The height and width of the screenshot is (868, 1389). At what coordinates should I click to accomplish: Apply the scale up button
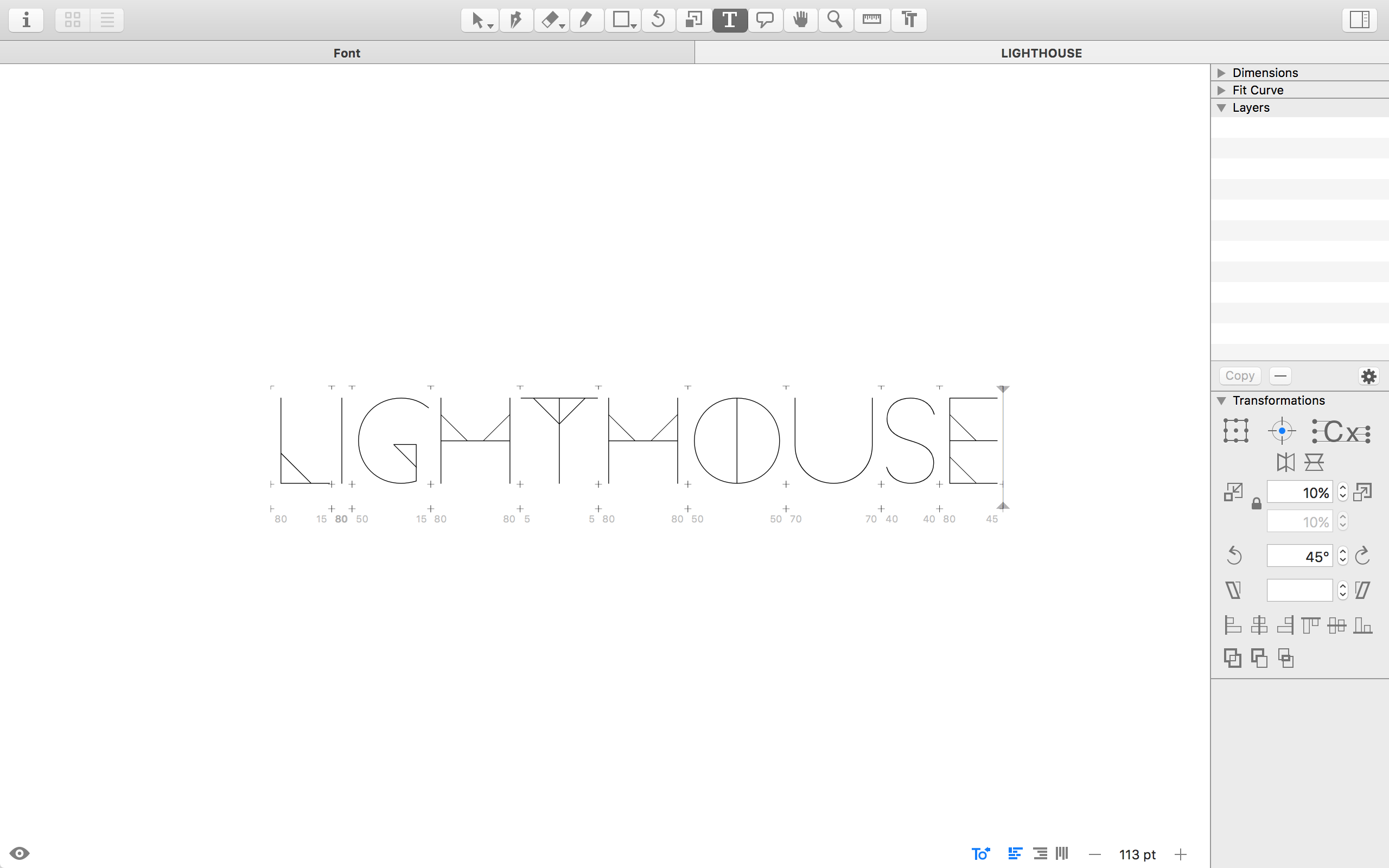1362,492
